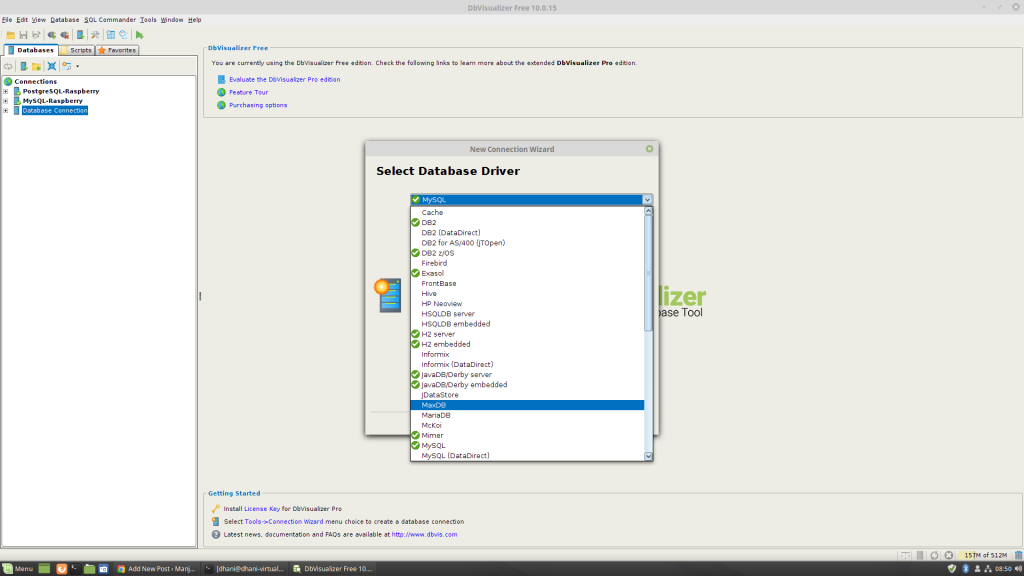Select PostgreSQL-Raspberry in connections tree
The image size is (1024, 576).
click(x=61, y=91)
